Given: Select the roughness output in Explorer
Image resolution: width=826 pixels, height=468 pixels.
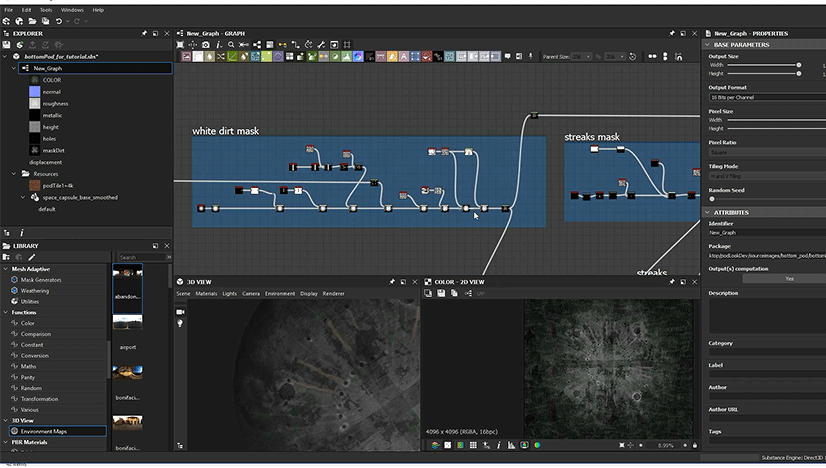Looking at the screenshot, I should tap(55, 104).
